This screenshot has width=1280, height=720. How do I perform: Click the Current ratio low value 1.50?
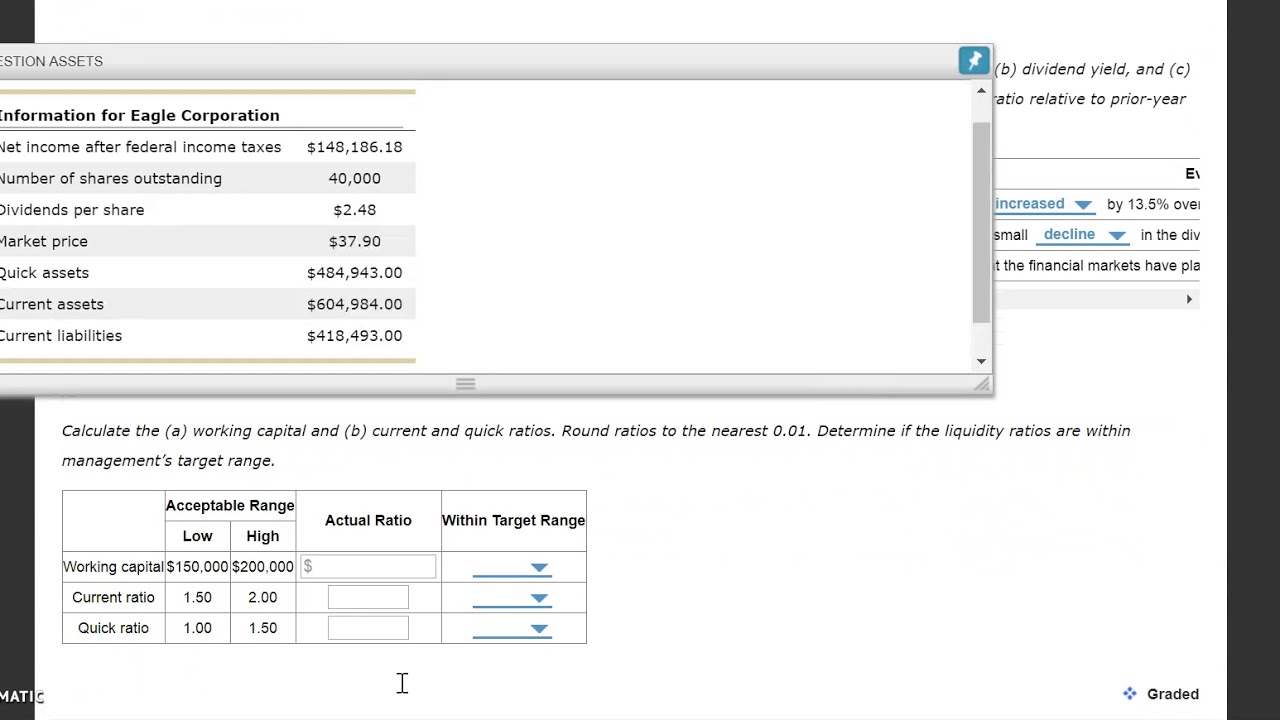click(x=197, y=598)
